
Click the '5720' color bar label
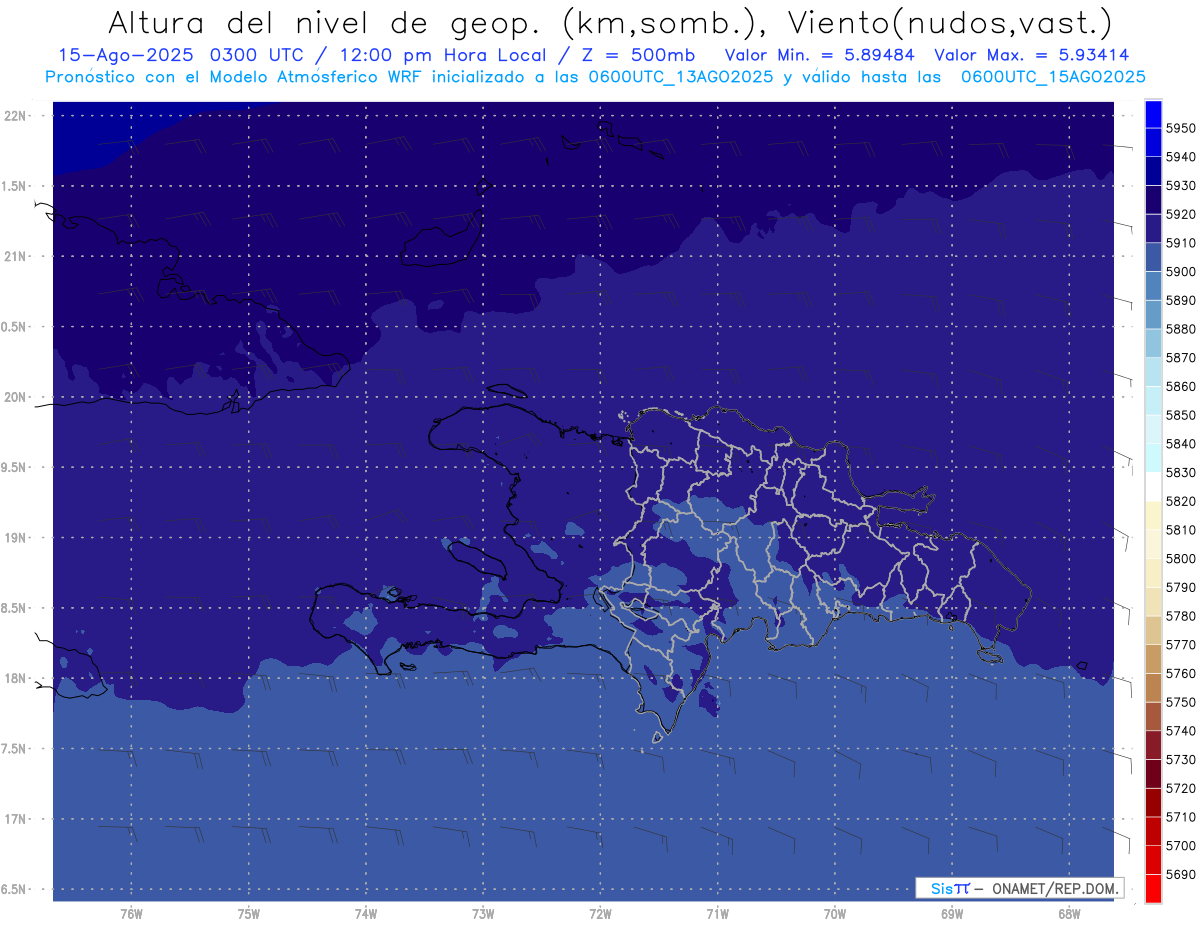1180,788
